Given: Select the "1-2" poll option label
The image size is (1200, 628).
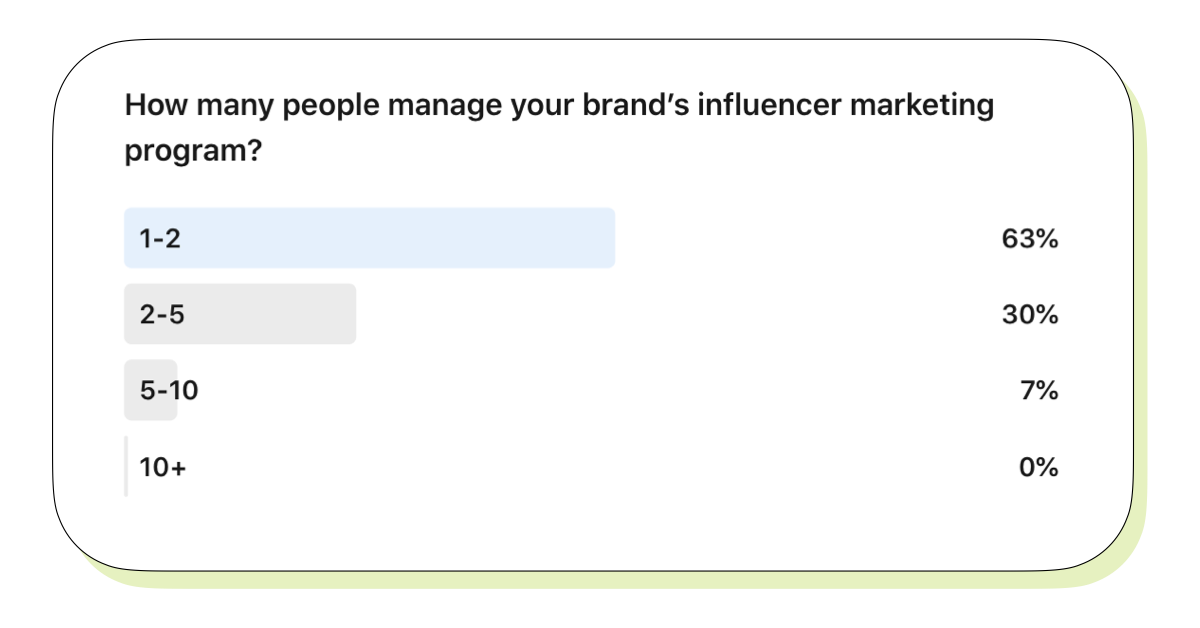Looking at the screenshot, I should coord(160,239).
